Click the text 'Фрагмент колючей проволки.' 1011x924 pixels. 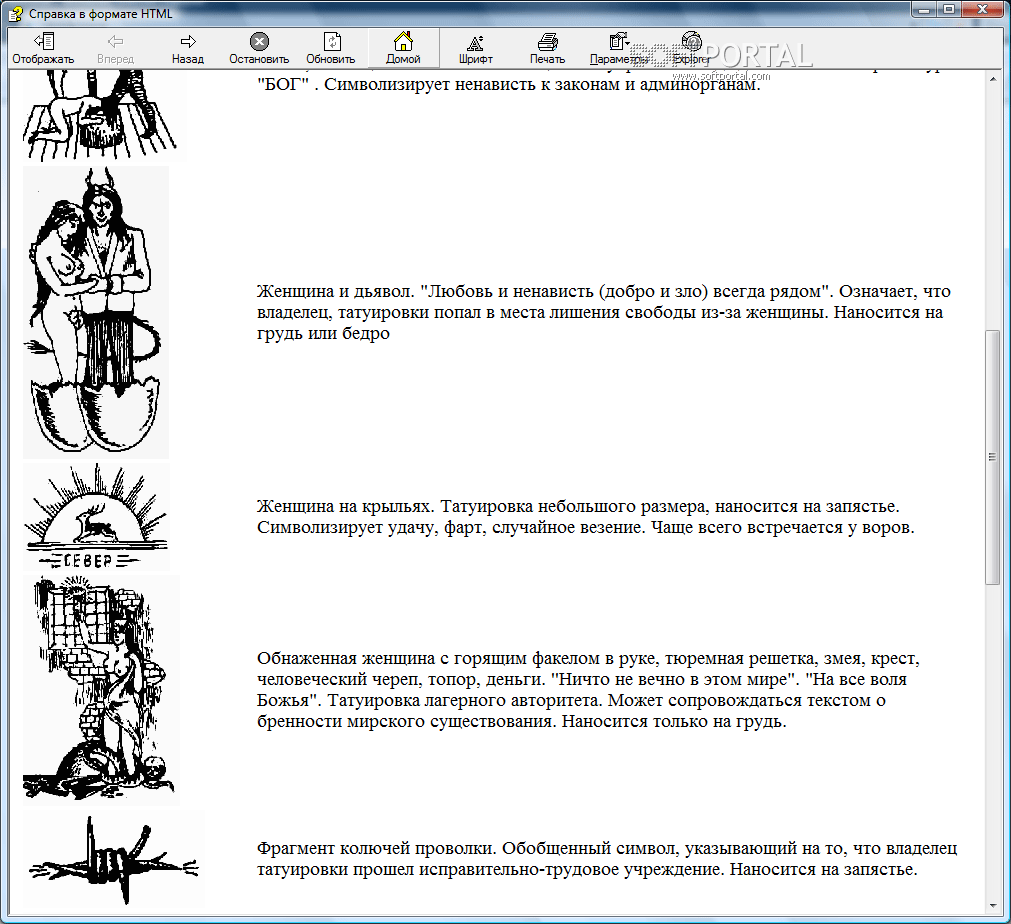click(x=377, y=849)
